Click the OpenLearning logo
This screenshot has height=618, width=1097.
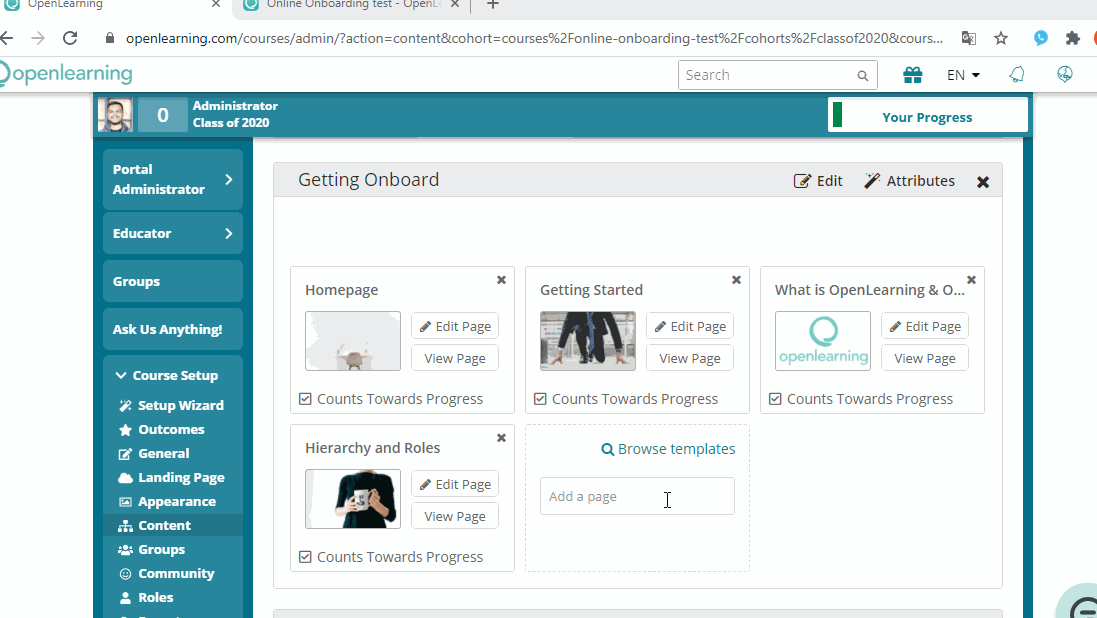pyautogui.click(x=66, y=74)
